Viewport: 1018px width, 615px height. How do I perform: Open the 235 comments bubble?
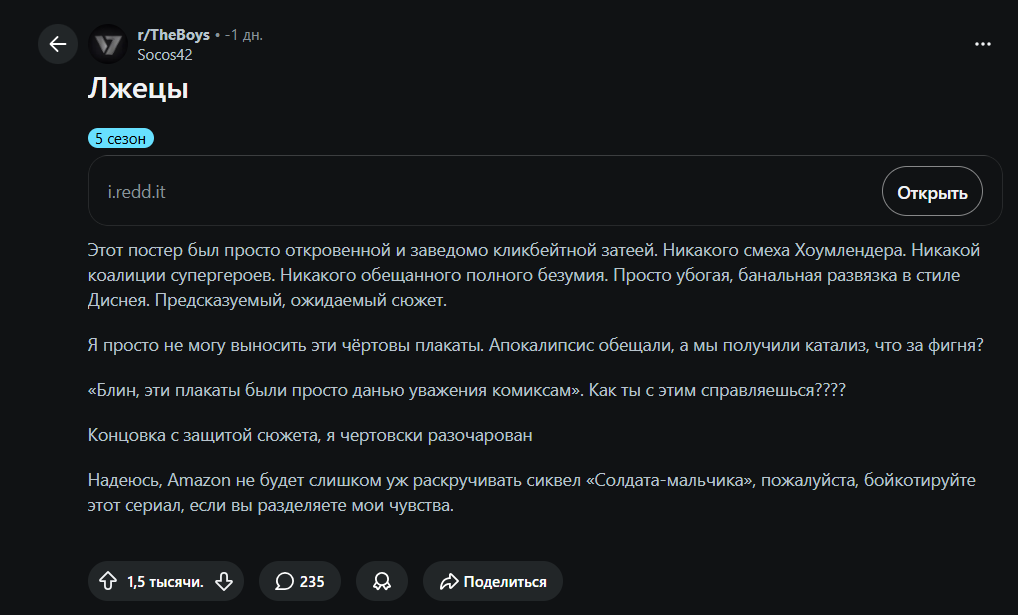pyautogui.click(x=300, y=581)
